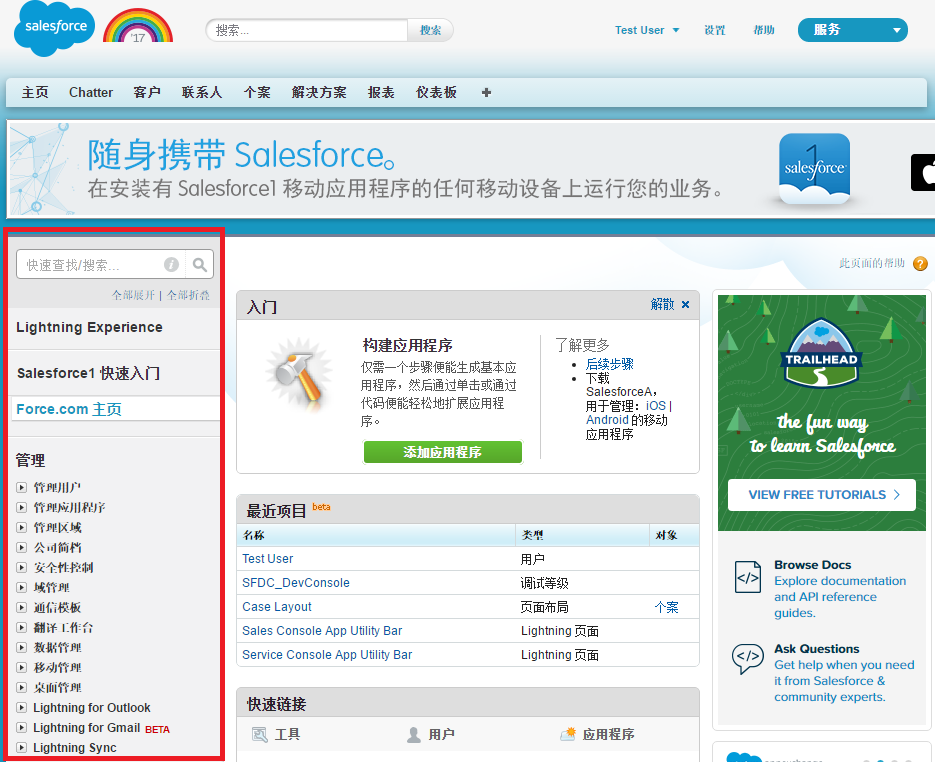The width and height of the screenshot is (935, 762).
Task: Open 此页面的帮助 question mark icon
Action: [x=919, y=263]
